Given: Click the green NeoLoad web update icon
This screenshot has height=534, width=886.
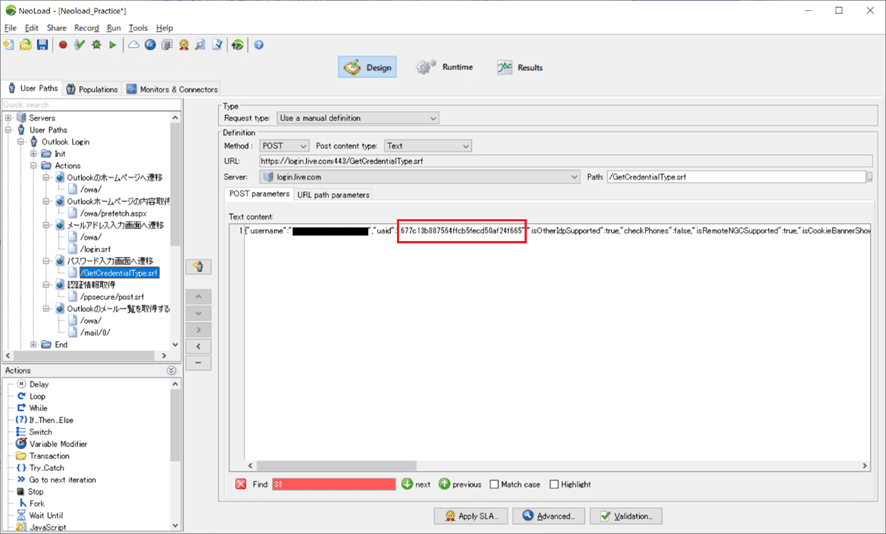Looking at the screenshot, I should point(238,45).
